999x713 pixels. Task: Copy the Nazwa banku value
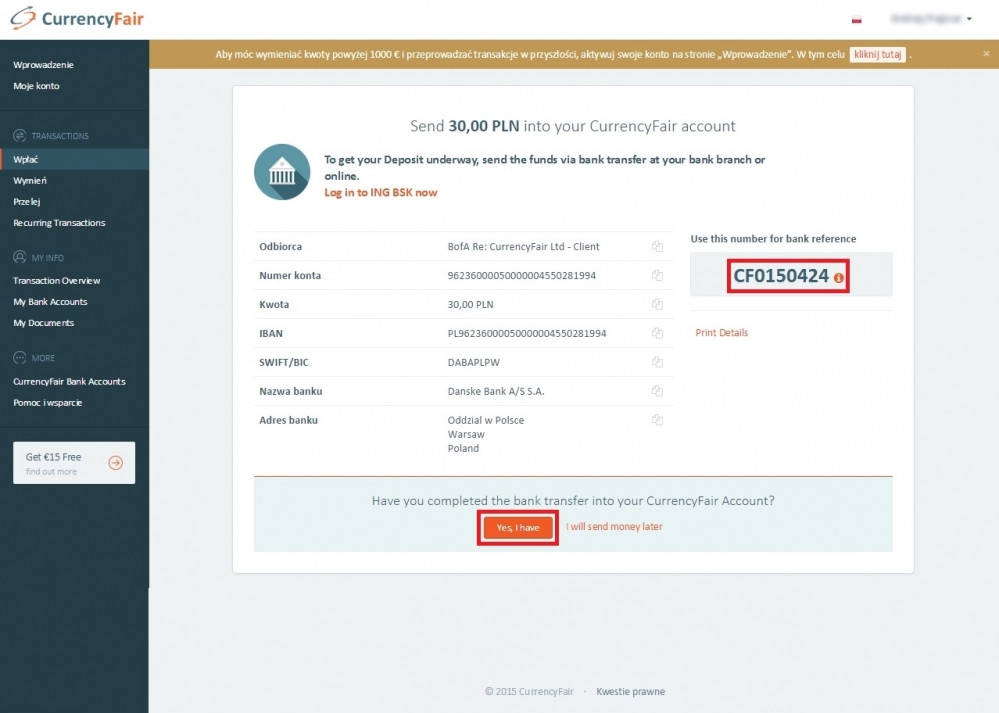click(x=658, y=391)
